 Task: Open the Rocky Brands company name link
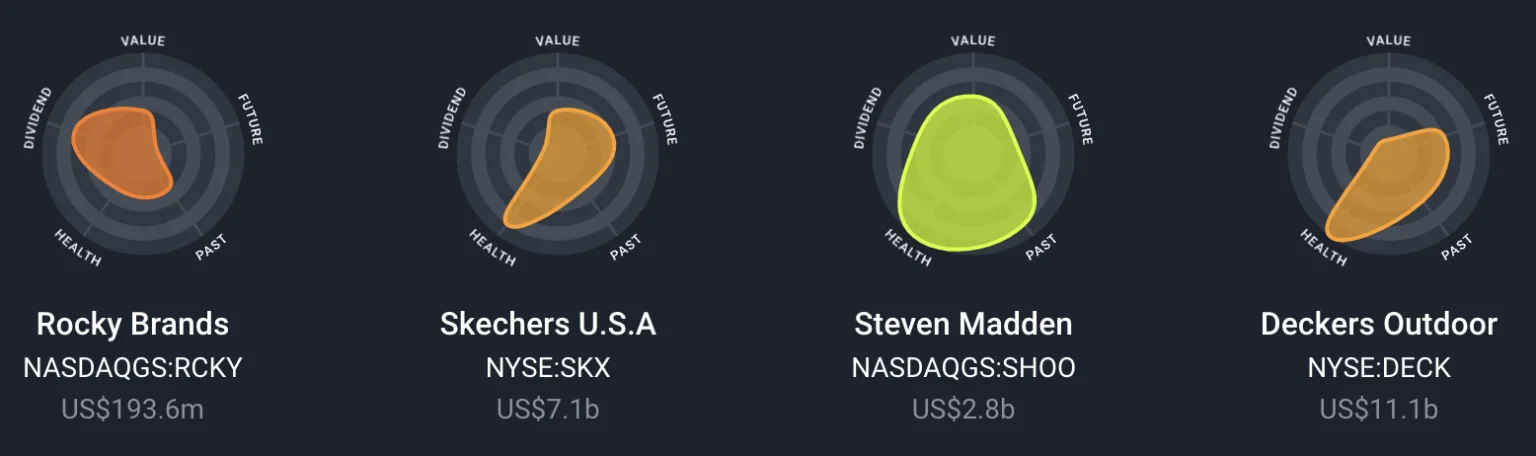132,324
